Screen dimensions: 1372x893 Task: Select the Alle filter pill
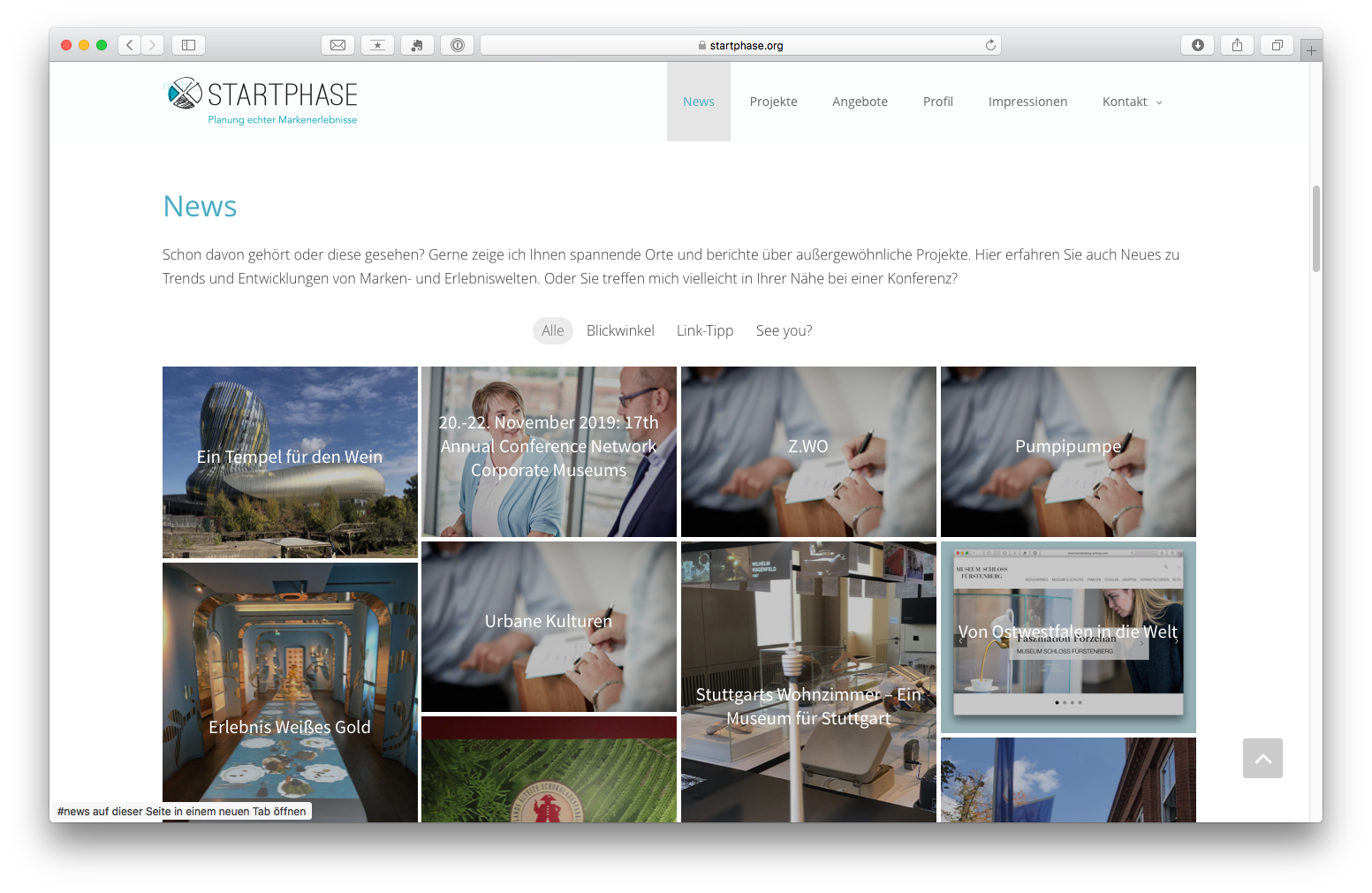(553, 330)
